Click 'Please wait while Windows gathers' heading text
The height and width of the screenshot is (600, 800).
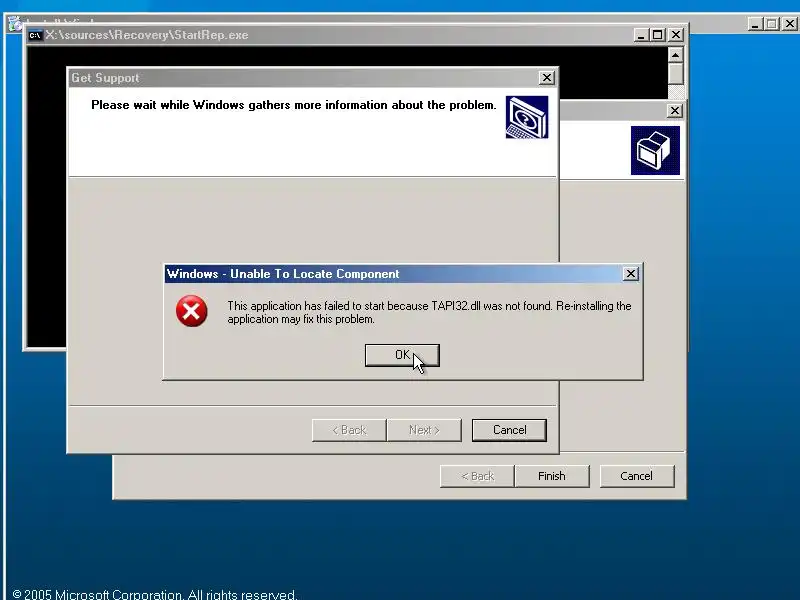click(293, 105)
